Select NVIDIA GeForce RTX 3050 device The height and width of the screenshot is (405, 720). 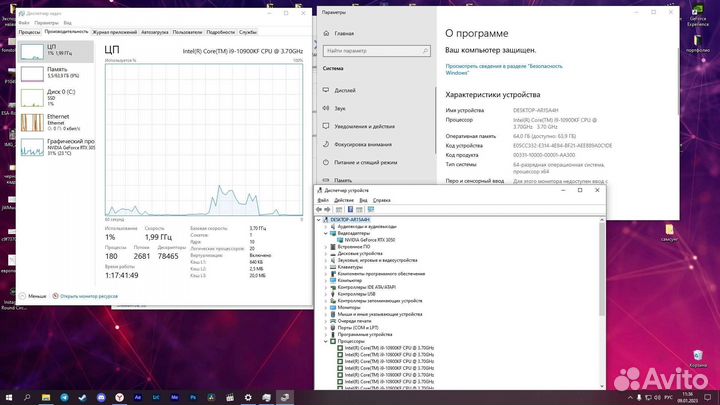pyautogui.click(x=369, y=240)
